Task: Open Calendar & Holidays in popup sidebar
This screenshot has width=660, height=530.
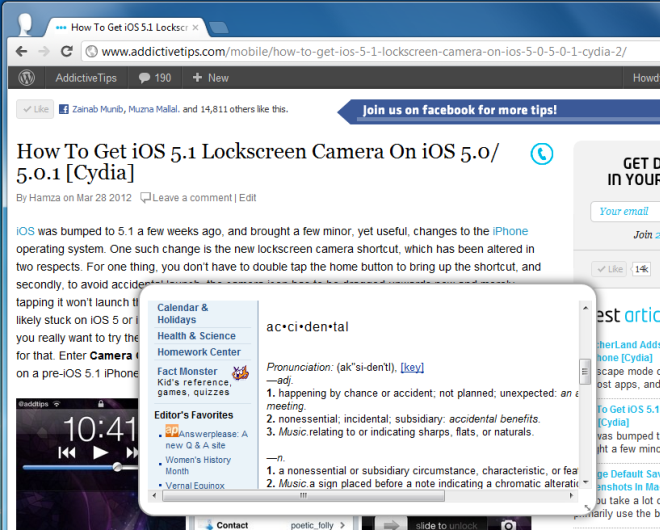Action: click(x=183, y=314)
